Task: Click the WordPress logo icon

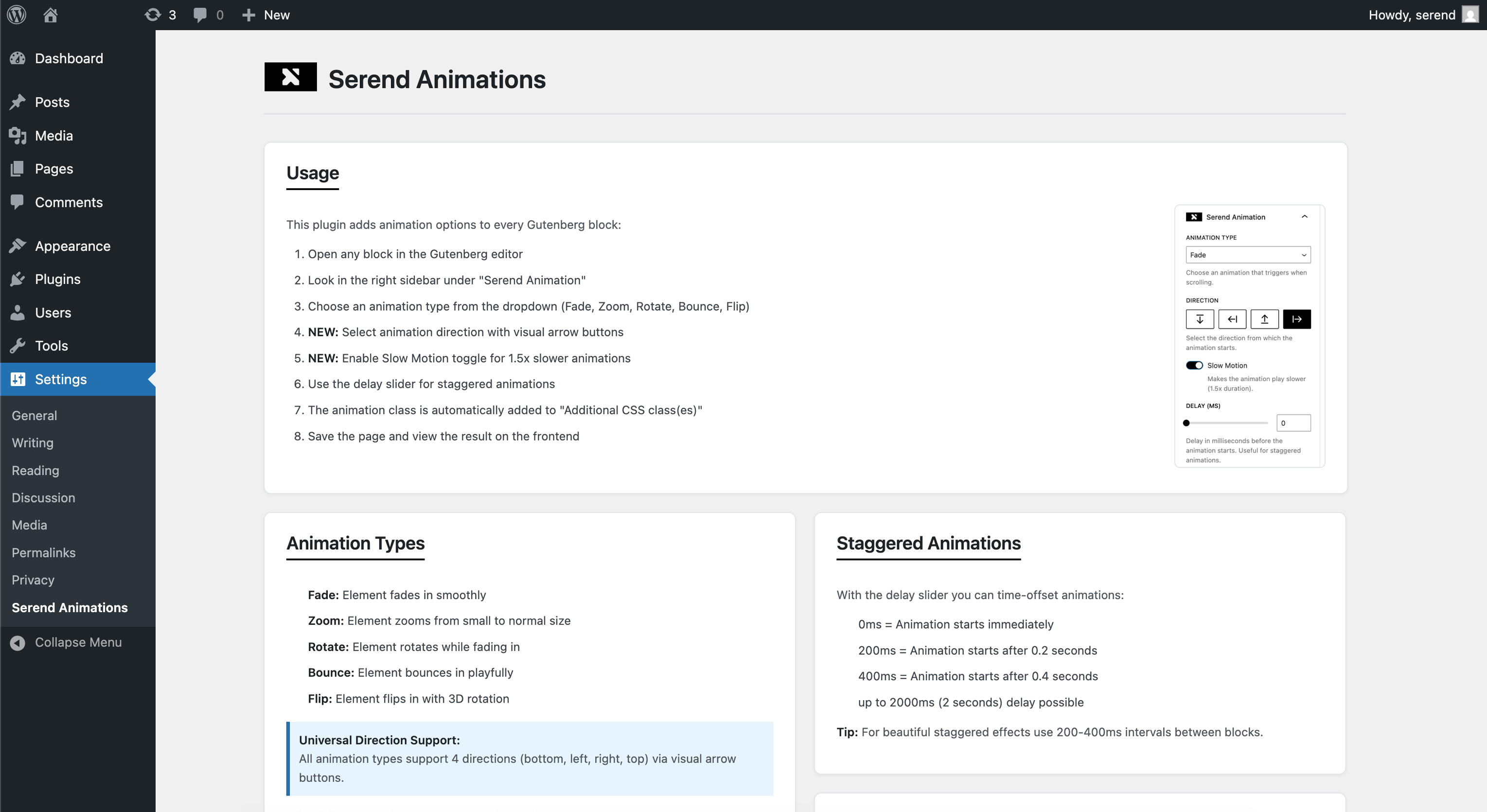Action: (x=17, y=15)
